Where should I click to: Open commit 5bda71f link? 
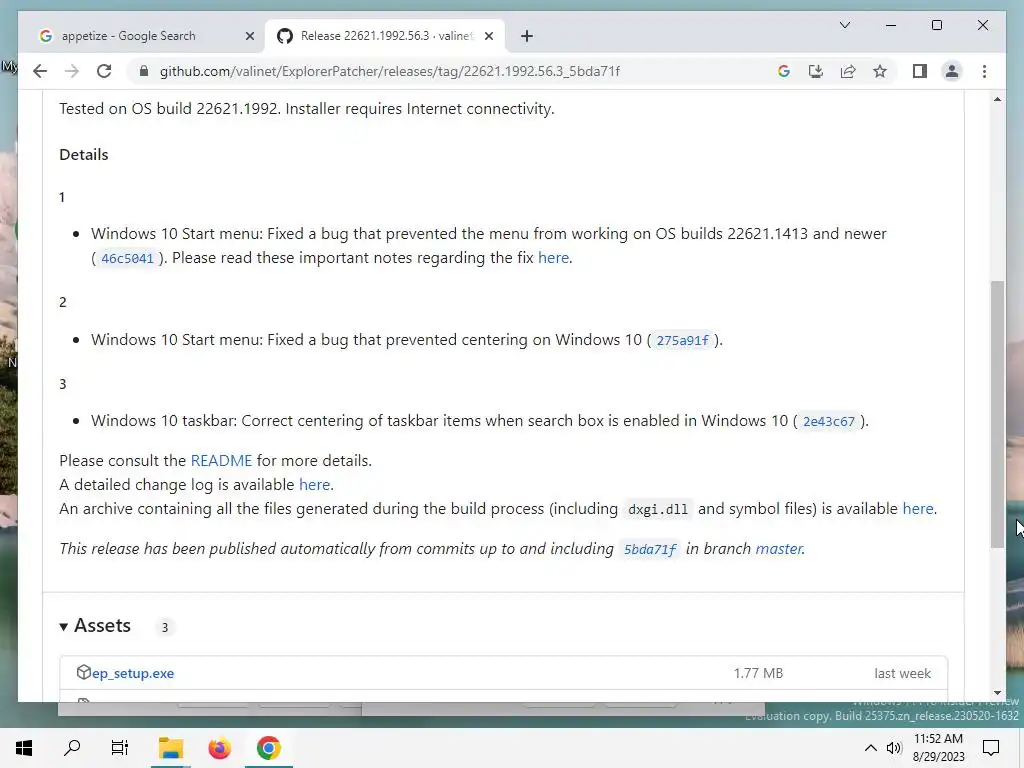coord(650,549)
